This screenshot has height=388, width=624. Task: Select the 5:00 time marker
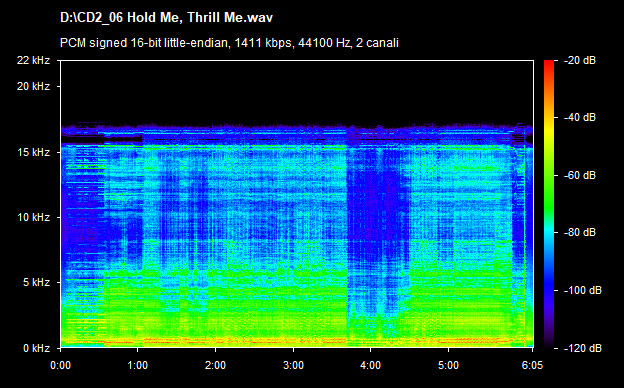(448, 365)
